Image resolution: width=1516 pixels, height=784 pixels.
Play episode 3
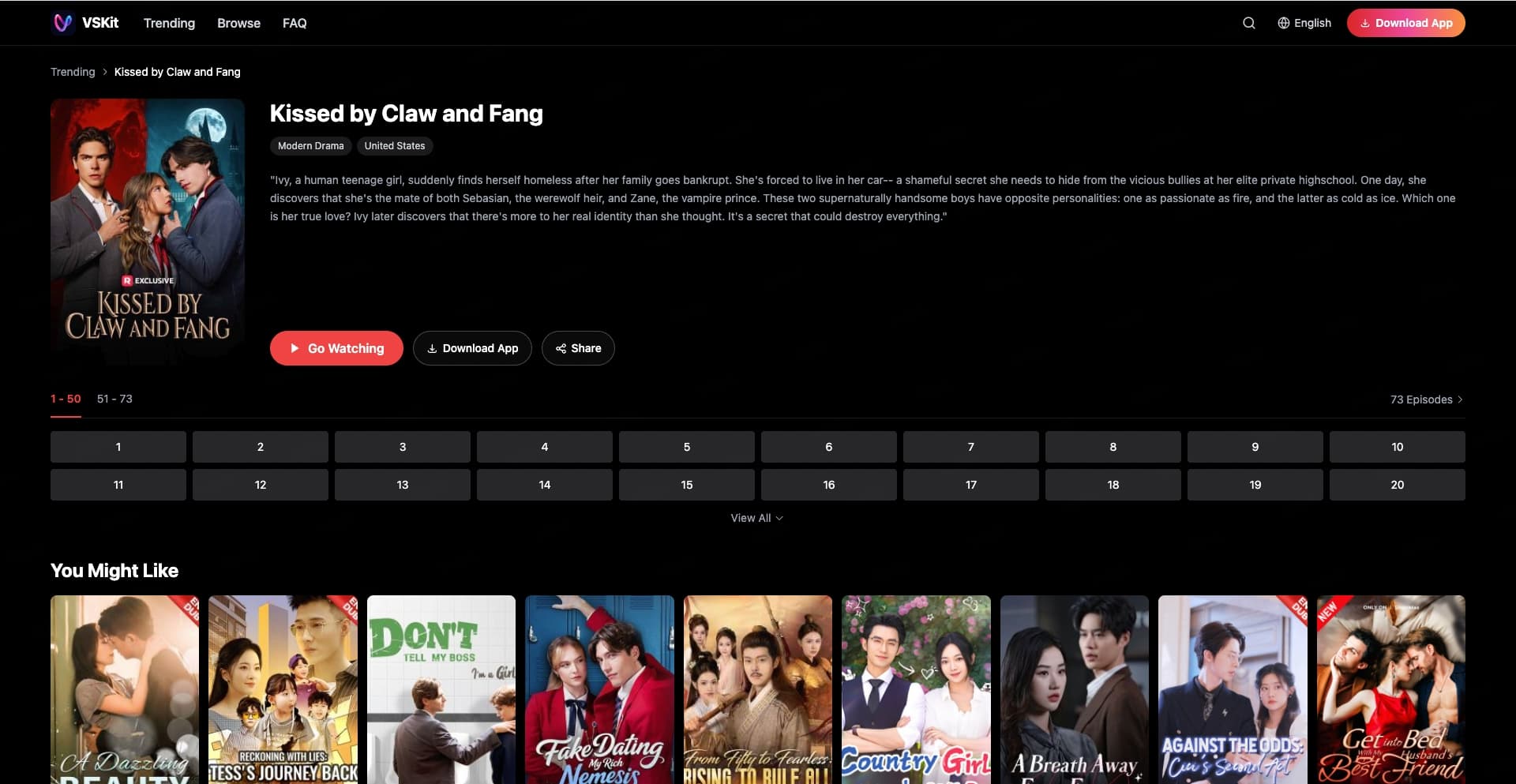click(x=403, y=447)
